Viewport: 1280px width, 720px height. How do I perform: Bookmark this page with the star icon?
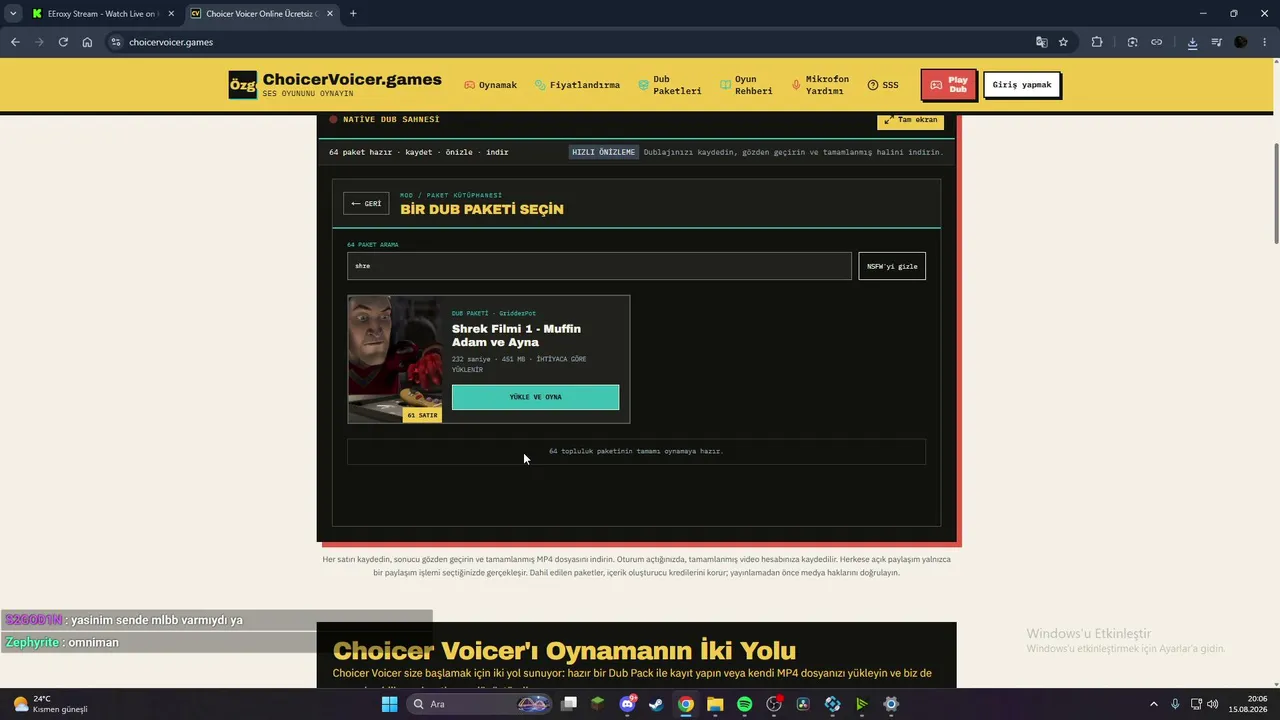pos(1063,42)
